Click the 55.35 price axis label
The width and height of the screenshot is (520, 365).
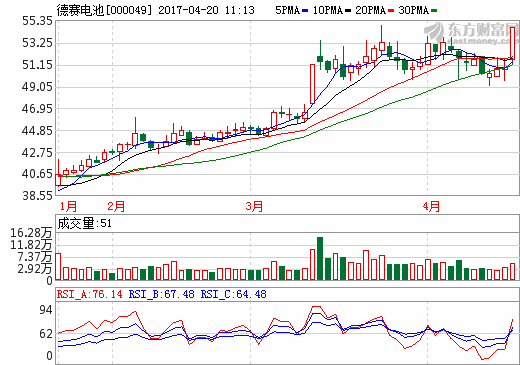click(x=37, y=21)
